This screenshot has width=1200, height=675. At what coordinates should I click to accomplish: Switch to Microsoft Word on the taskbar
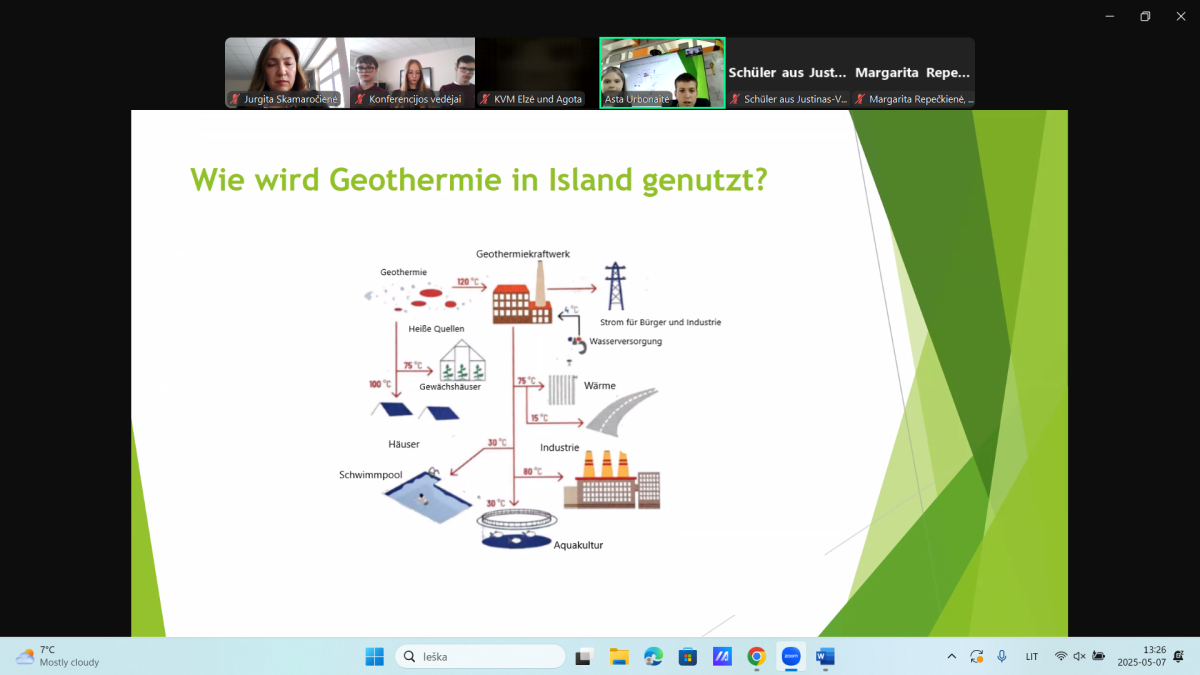click(825, 656)
